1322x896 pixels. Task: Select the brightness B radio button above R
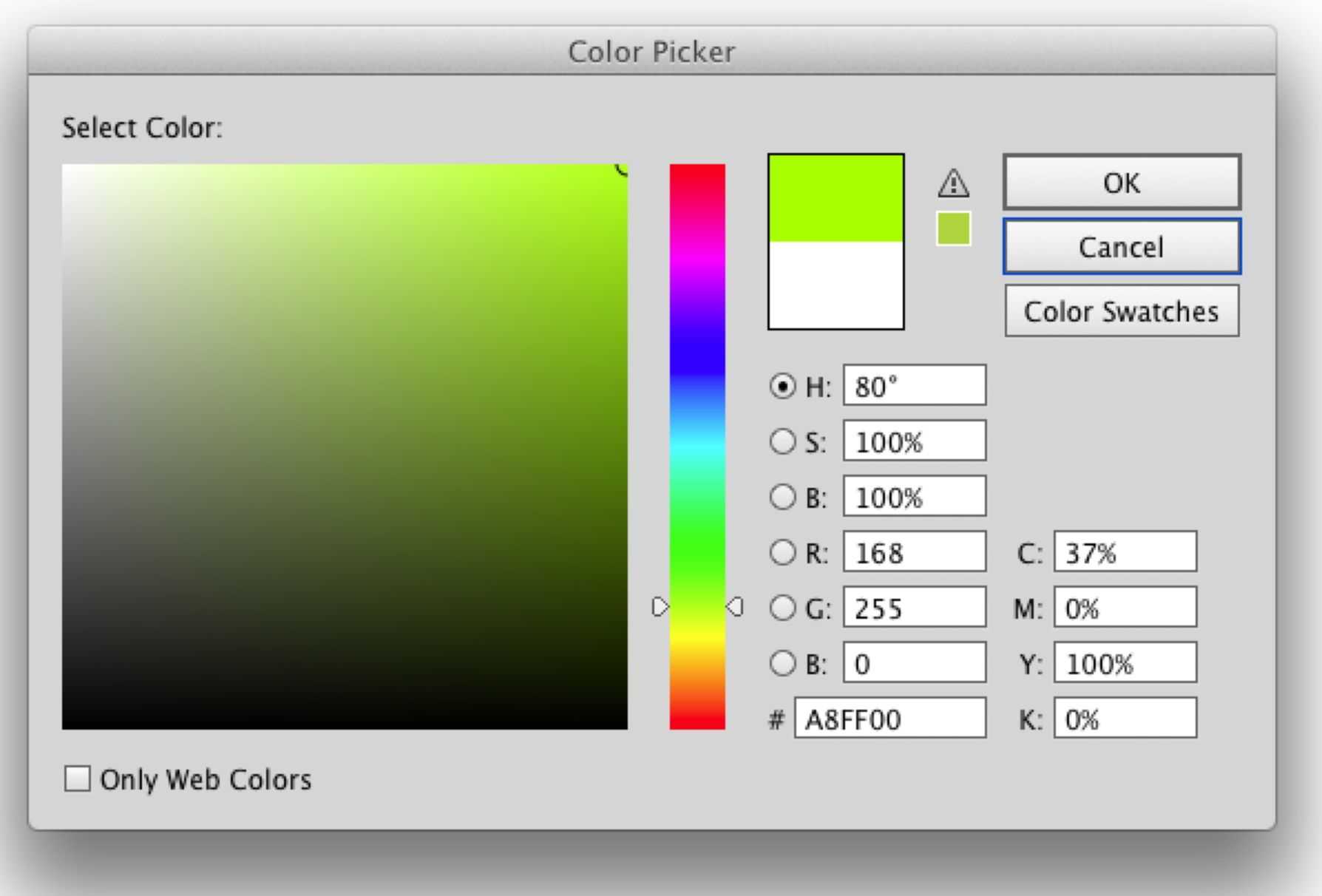782,497
